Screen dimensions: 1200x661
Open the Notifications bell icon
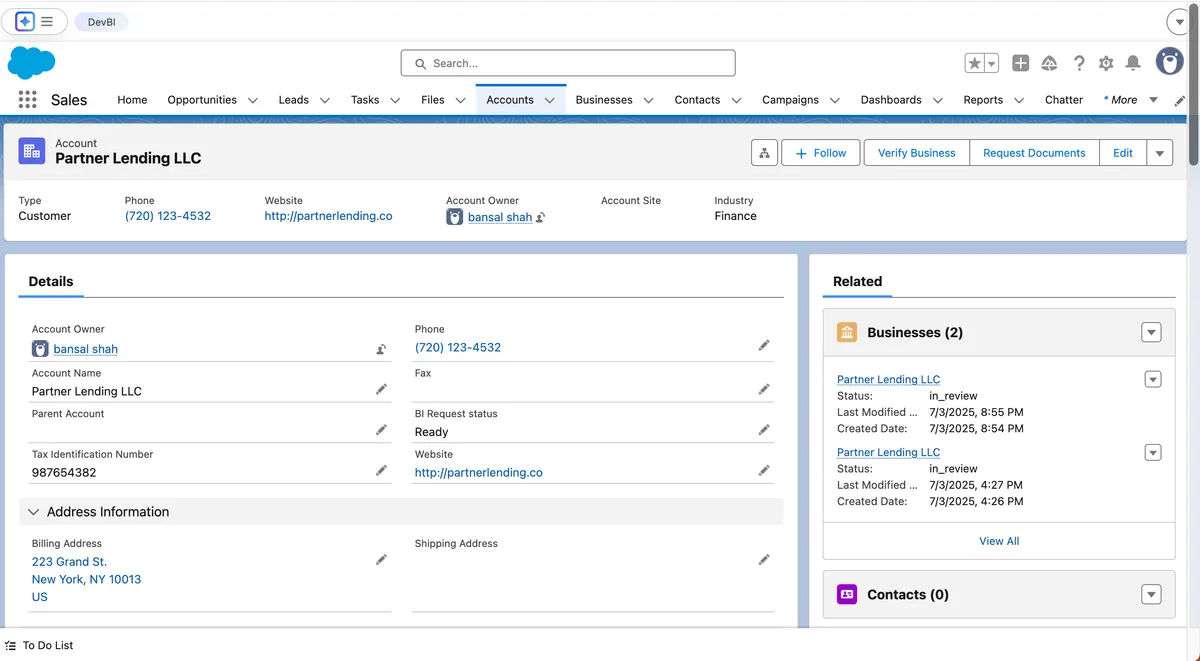tap(1133, 63)
